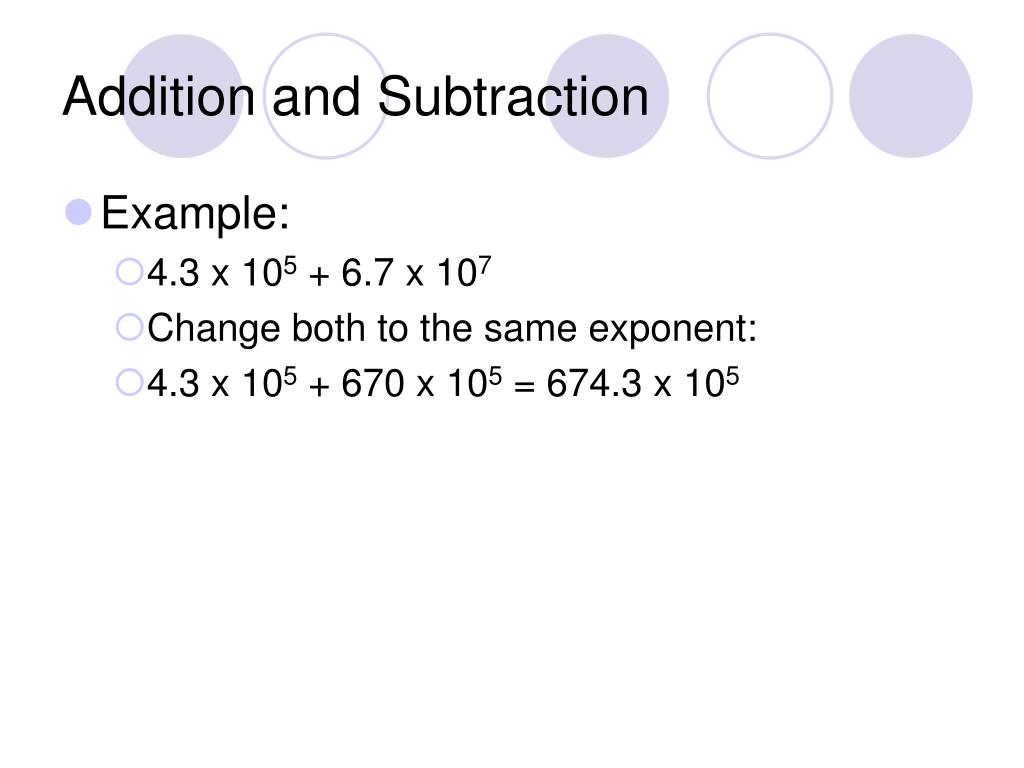Image resolution: width=1024 pixels, height=768 pixels.
Task: Select the slide title "Addition and Subtraction"
Action: pos(356,97)
